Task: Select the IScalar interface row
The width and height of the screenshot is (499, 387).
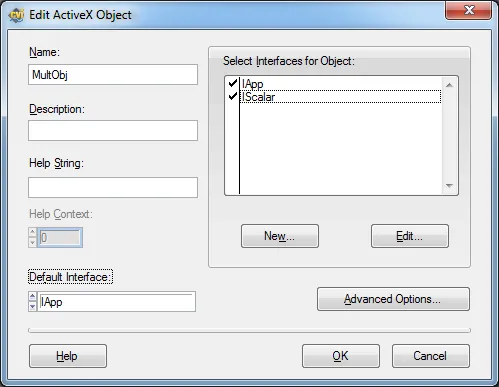Action: click(x=340, y=97)
